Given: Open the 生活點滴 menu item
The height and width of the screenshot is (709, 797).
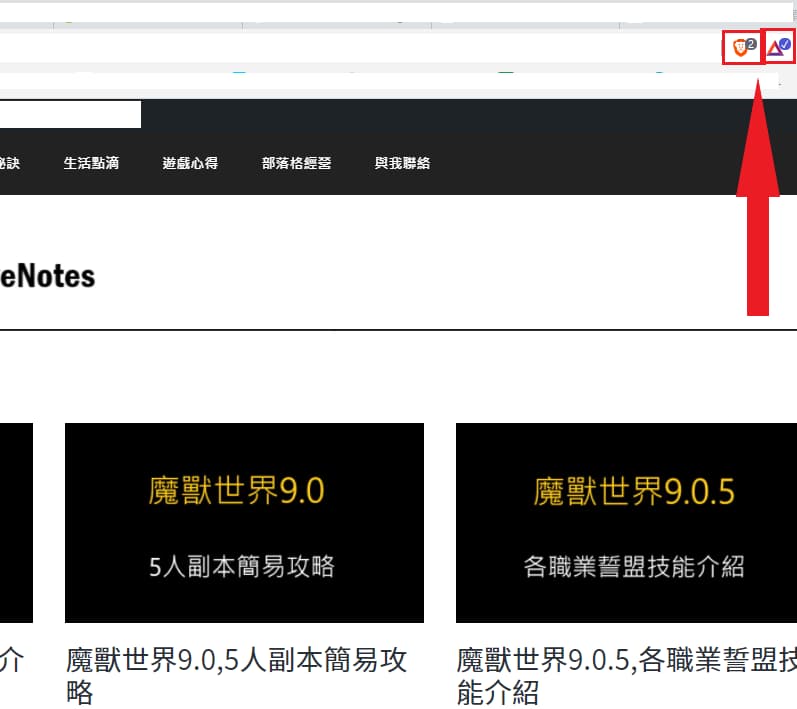Looking at the screenshot, I should (91, 163).
